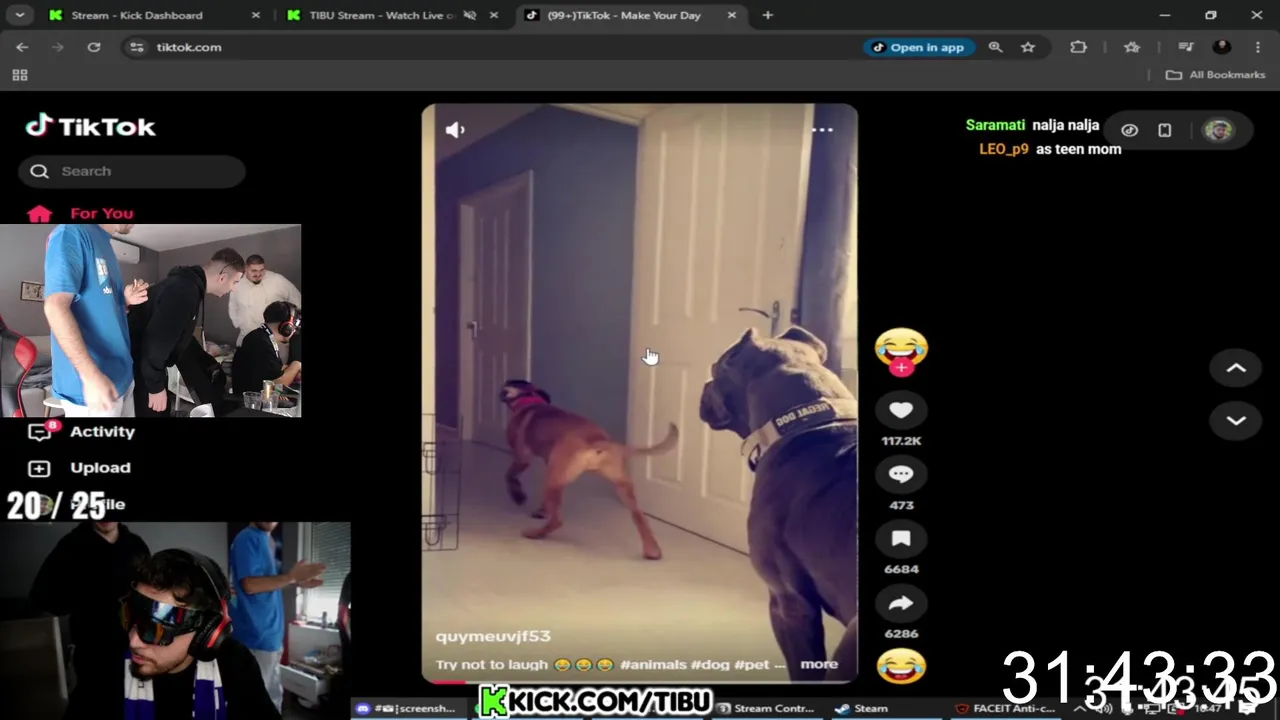This screenshot has width=1280, height=720.
Task: Open the sound disc emoji below share
Action: click(901, 666)
